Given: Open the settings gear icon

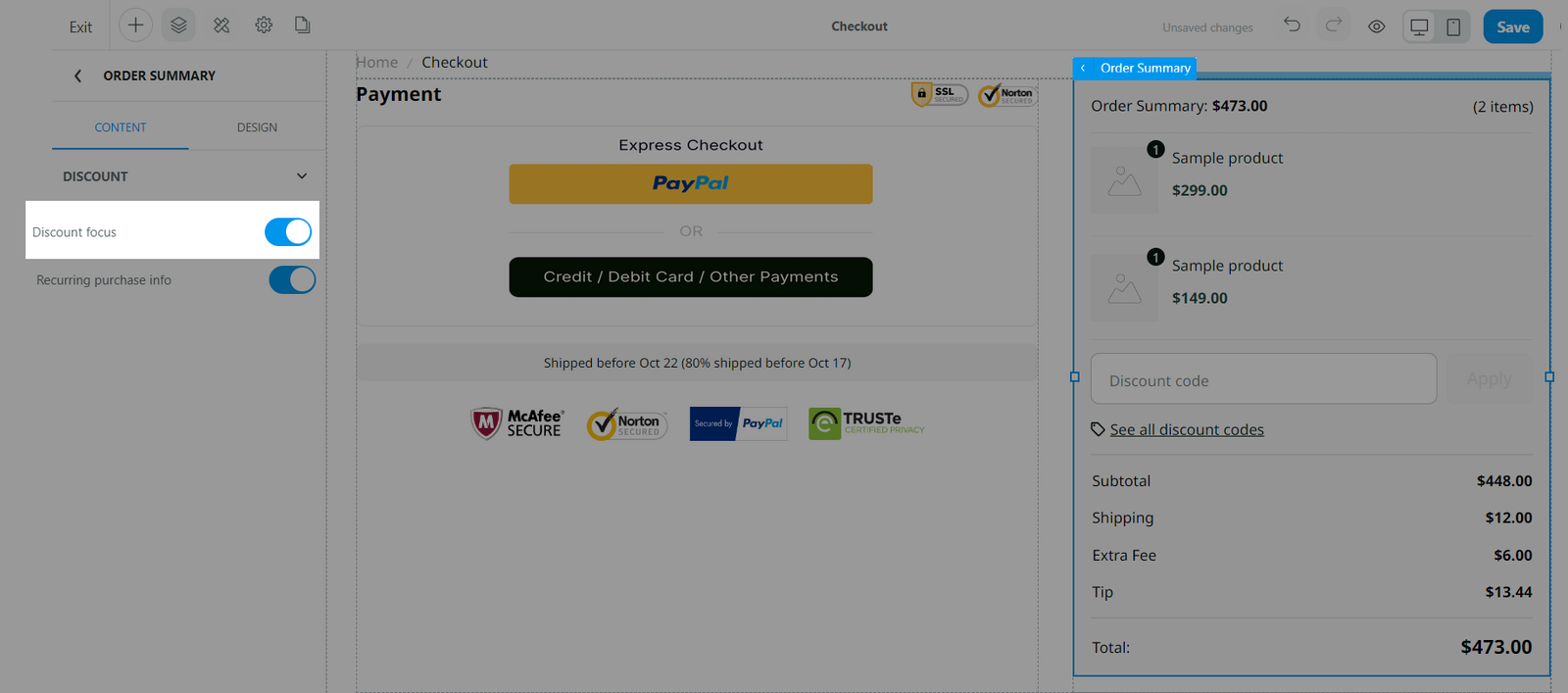Looking at the screenshot, I should click(x=264, y=25).
